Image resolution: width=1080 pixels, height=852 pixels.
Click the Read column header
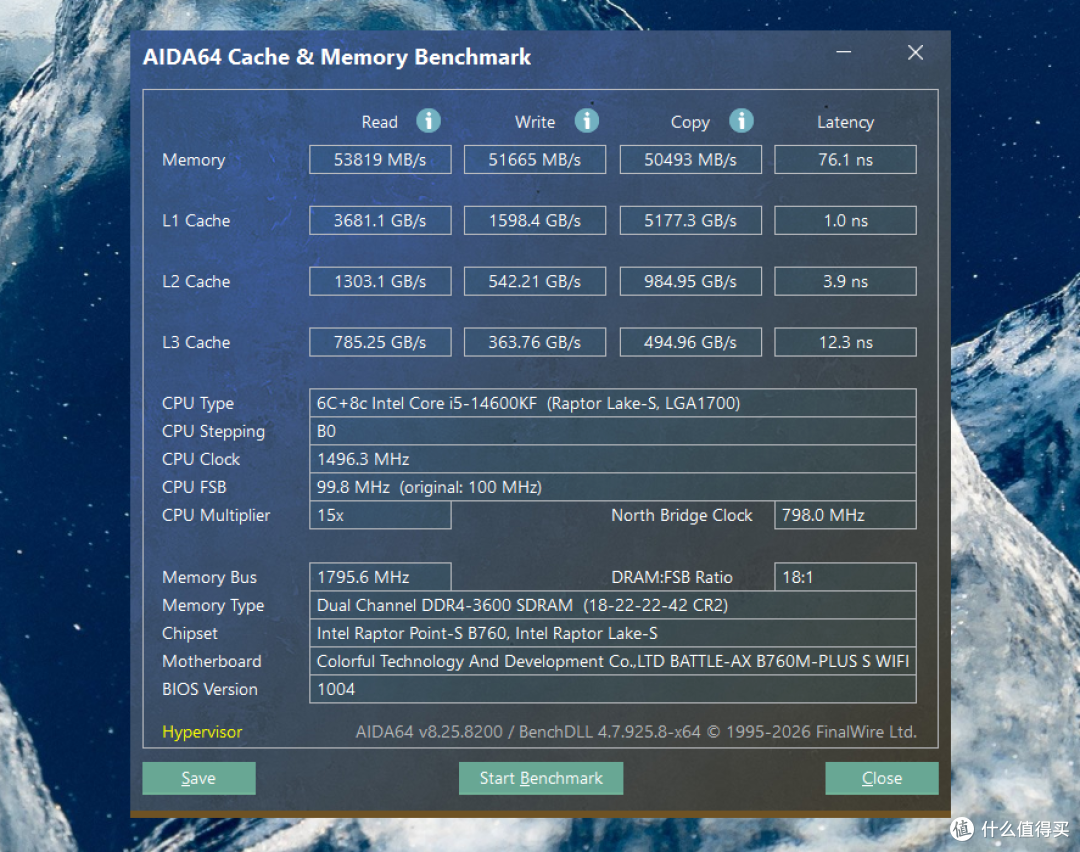(x=380, y=123)
